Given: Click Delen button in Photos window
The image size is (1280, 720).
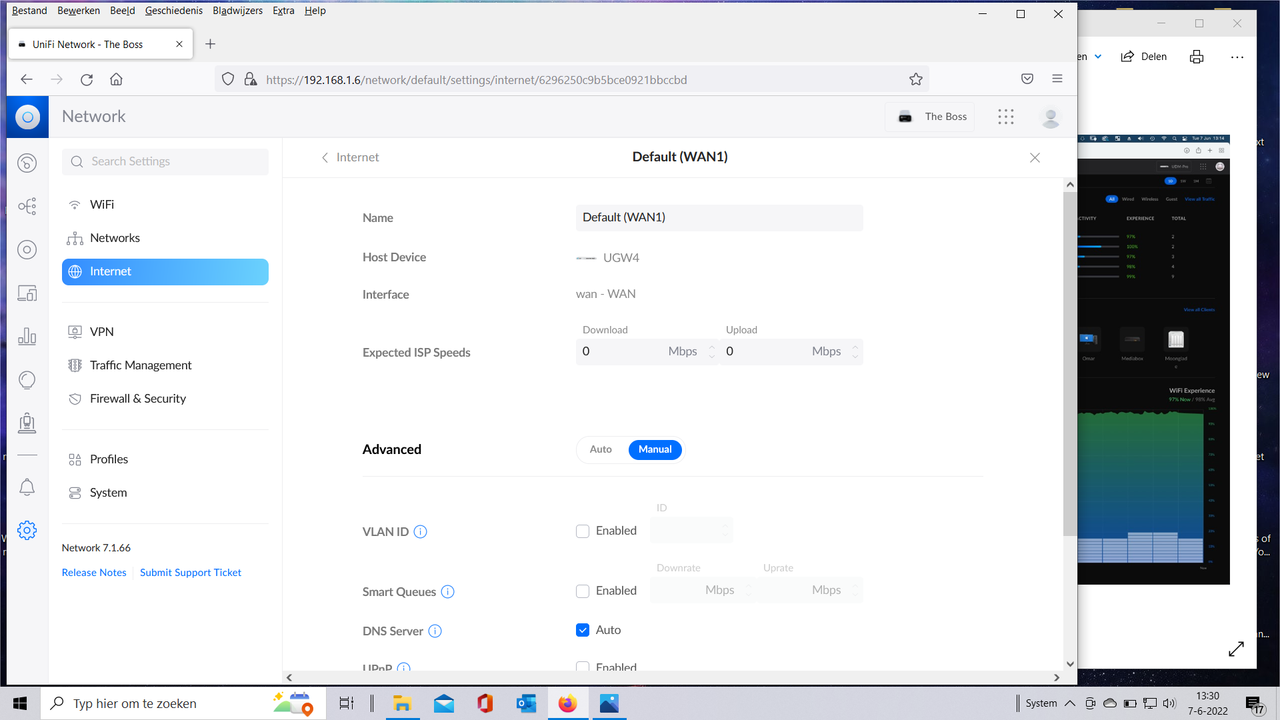Looking at the screenshot, I should click(x=1143, y=57).
